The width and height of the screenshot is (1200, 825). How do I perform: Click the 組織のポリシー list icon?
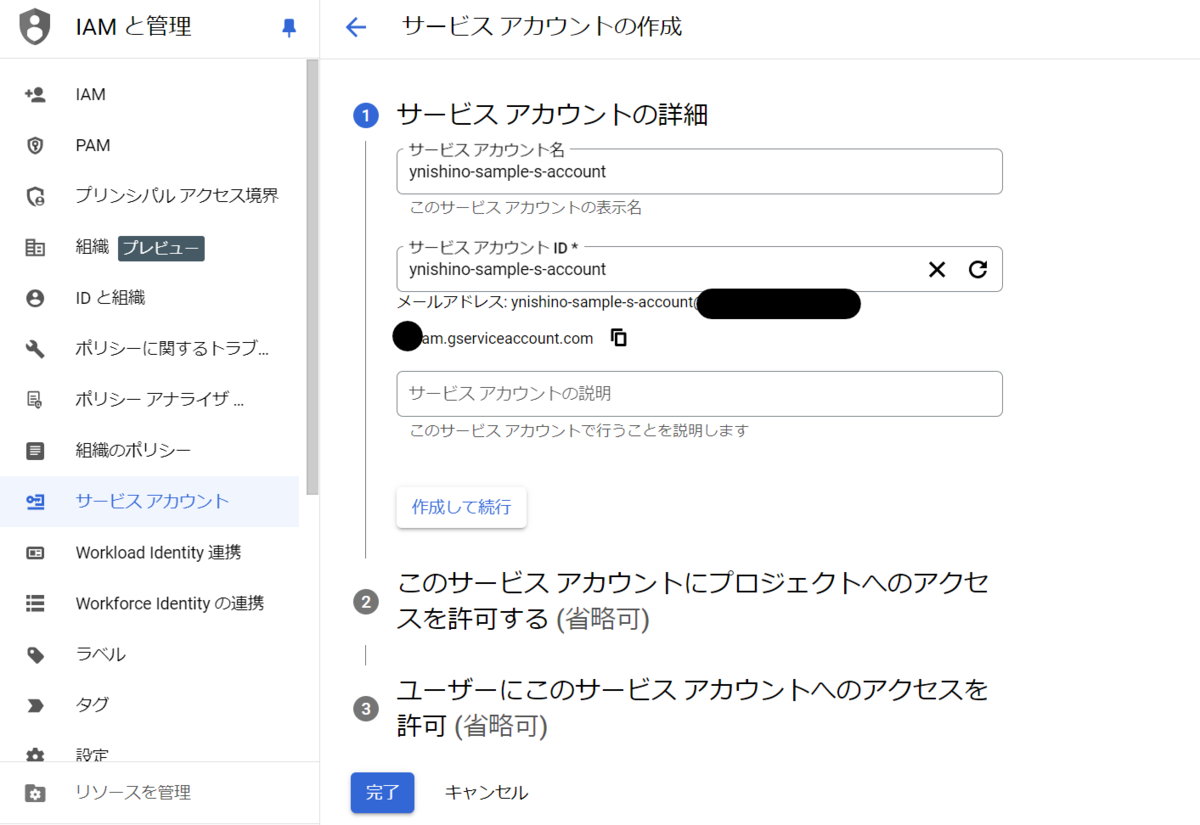pyautogui.click(x=35, y=451)
